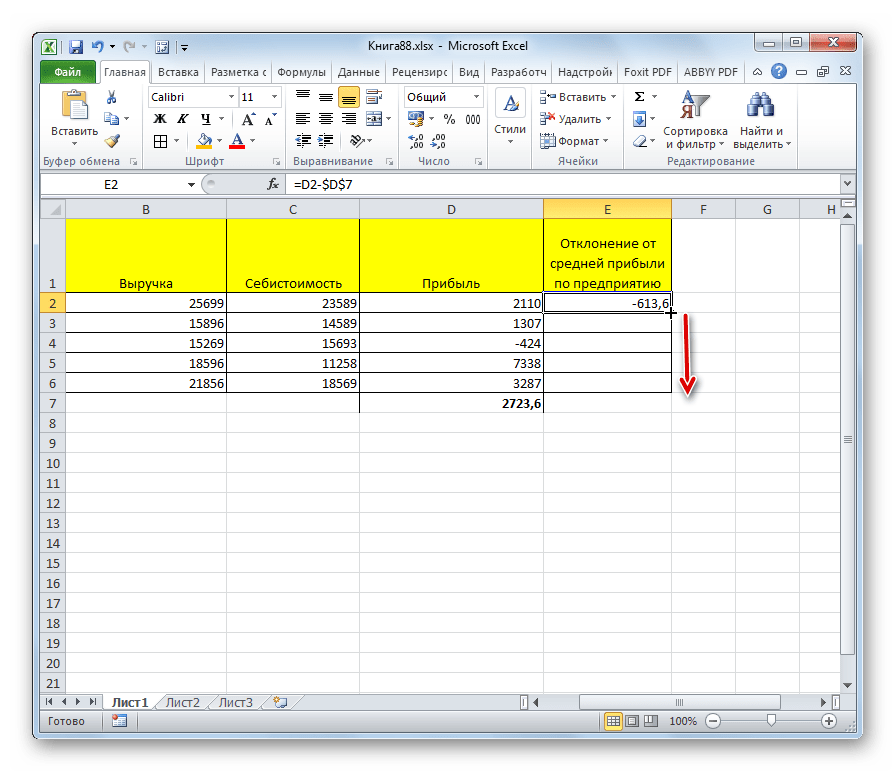Click the Save icon in quick access toolbar
This screenshot has width=896, height=772.
(x=76, y=46)
